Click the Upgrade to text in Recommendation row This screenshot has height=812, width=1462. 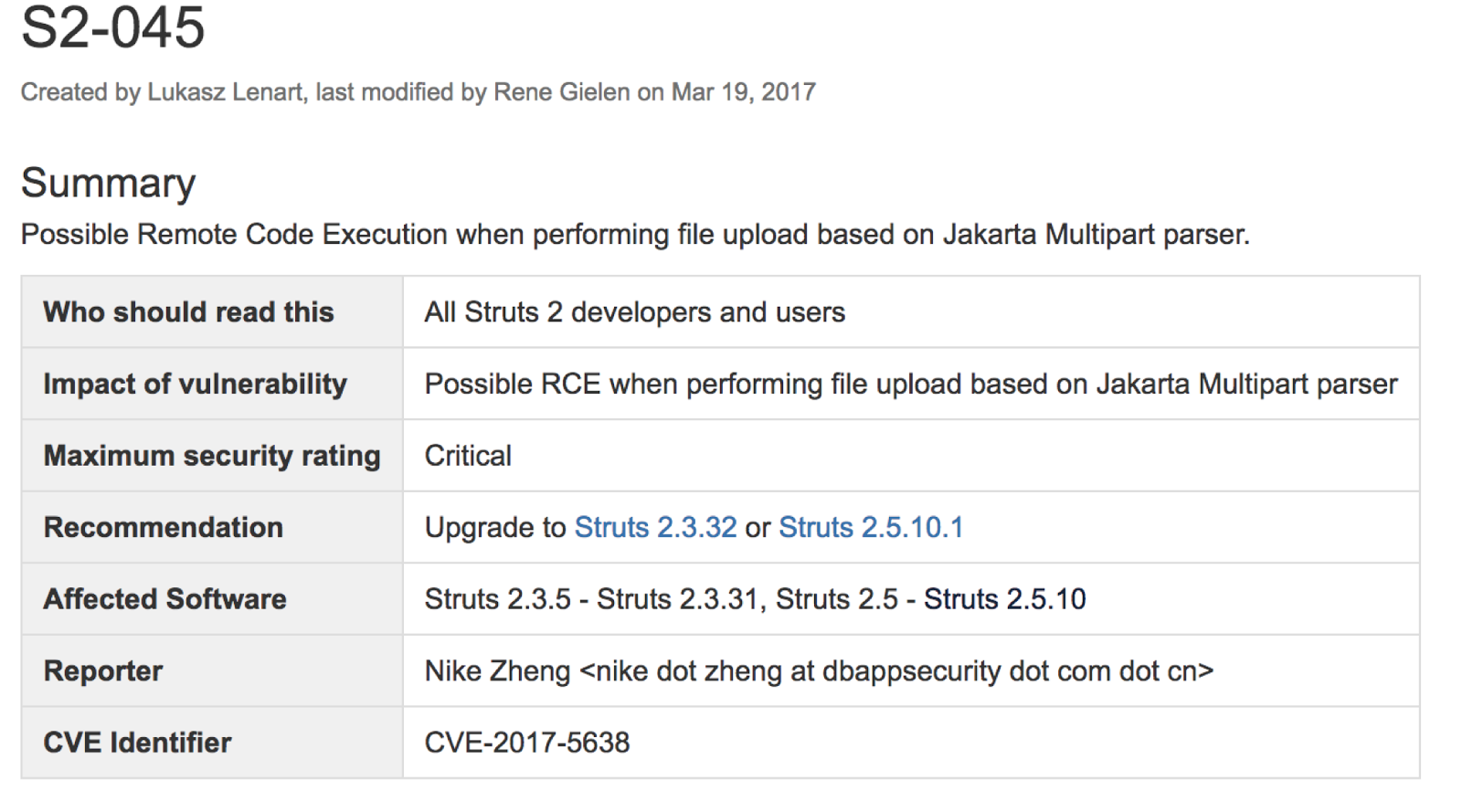coord(495,527)
